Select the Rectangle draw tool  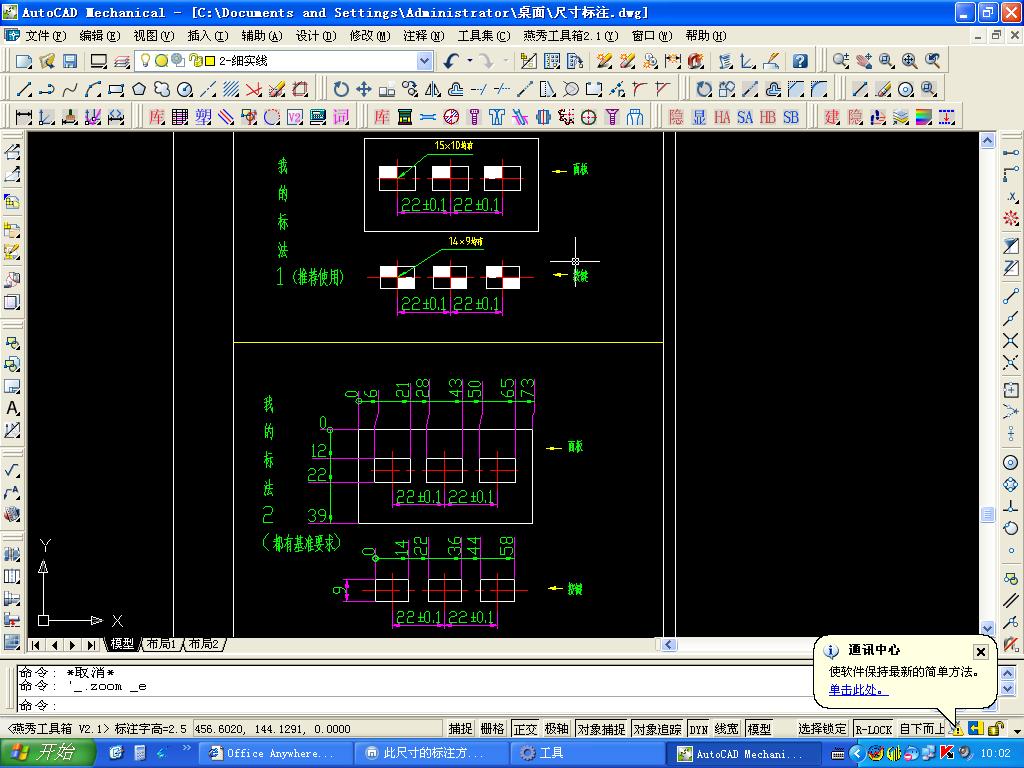(116, 89)
